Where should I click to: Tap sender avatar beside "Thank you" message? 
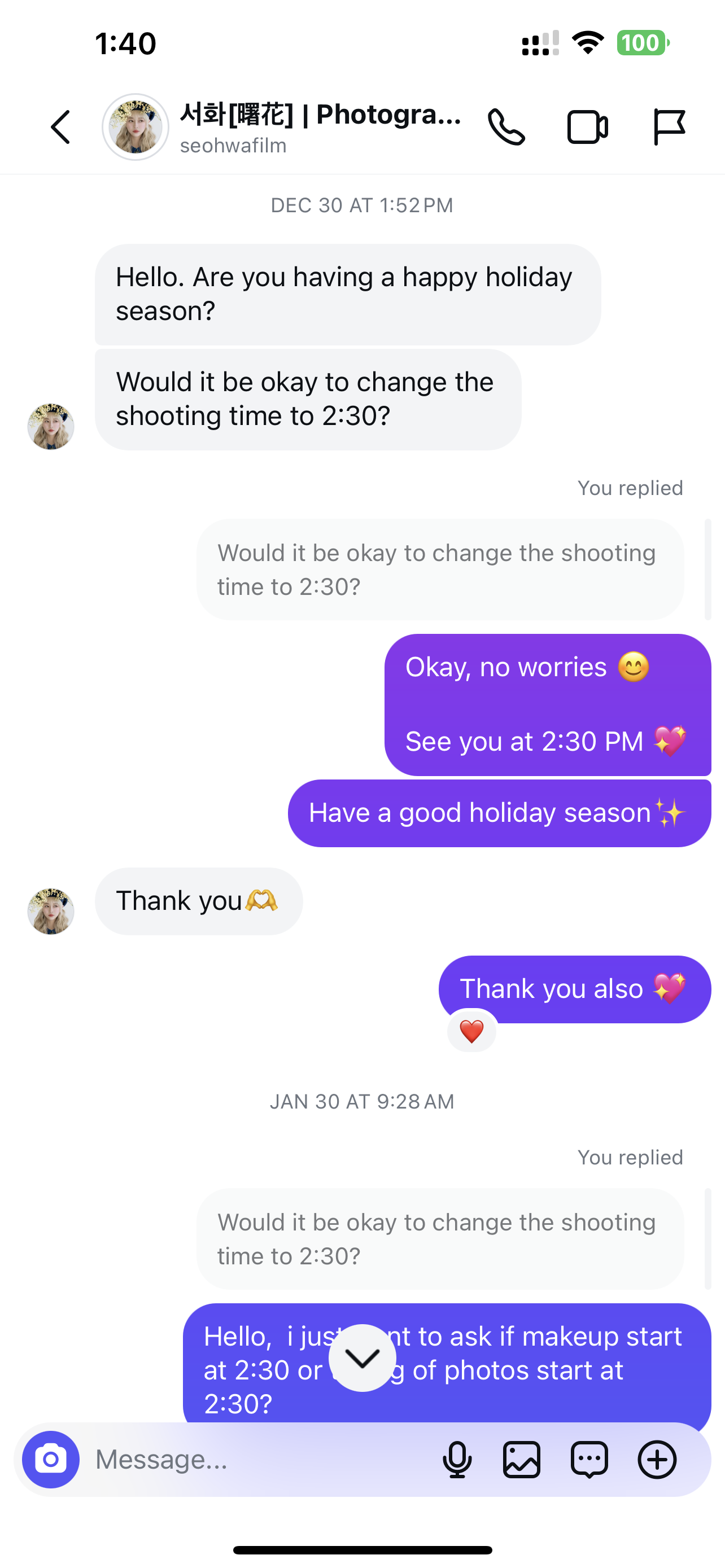(50, 911)
